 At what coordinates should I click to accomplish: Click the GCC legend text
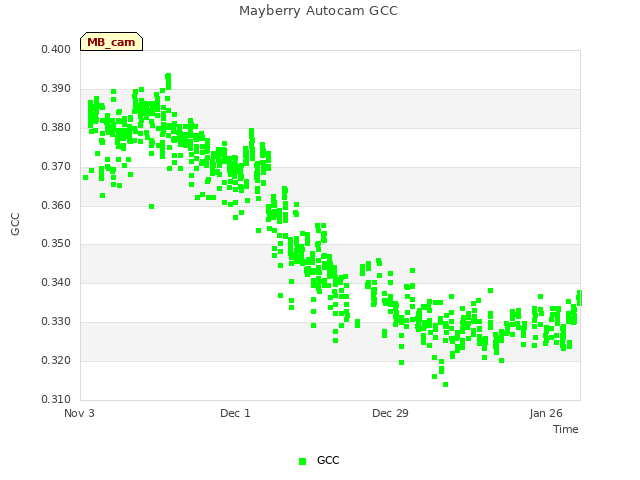[x=328, y=460]
